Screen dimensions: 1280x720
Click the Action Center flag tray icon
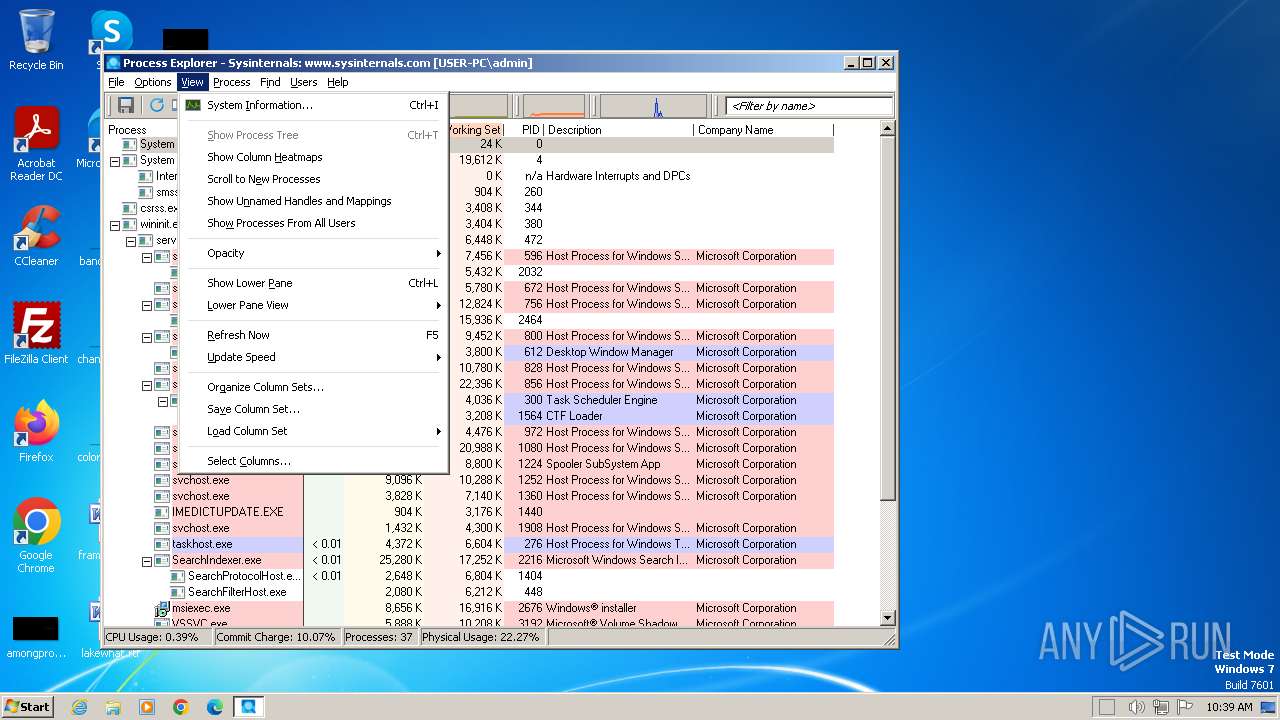pyautogui.click(x=1184, y=707)
